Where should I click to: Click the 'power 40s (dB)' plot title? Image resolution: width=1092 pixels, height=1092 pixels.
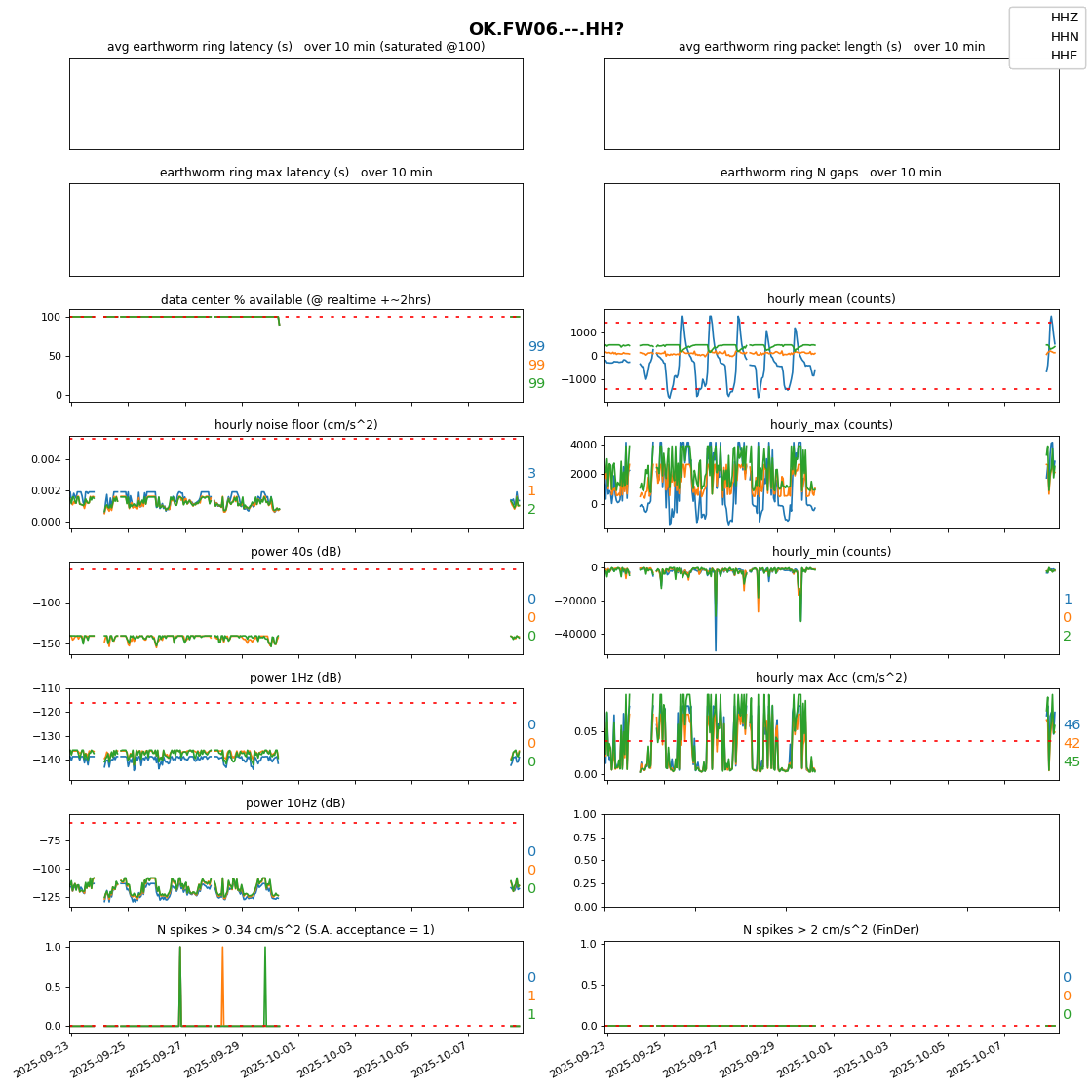click(295, 552)
